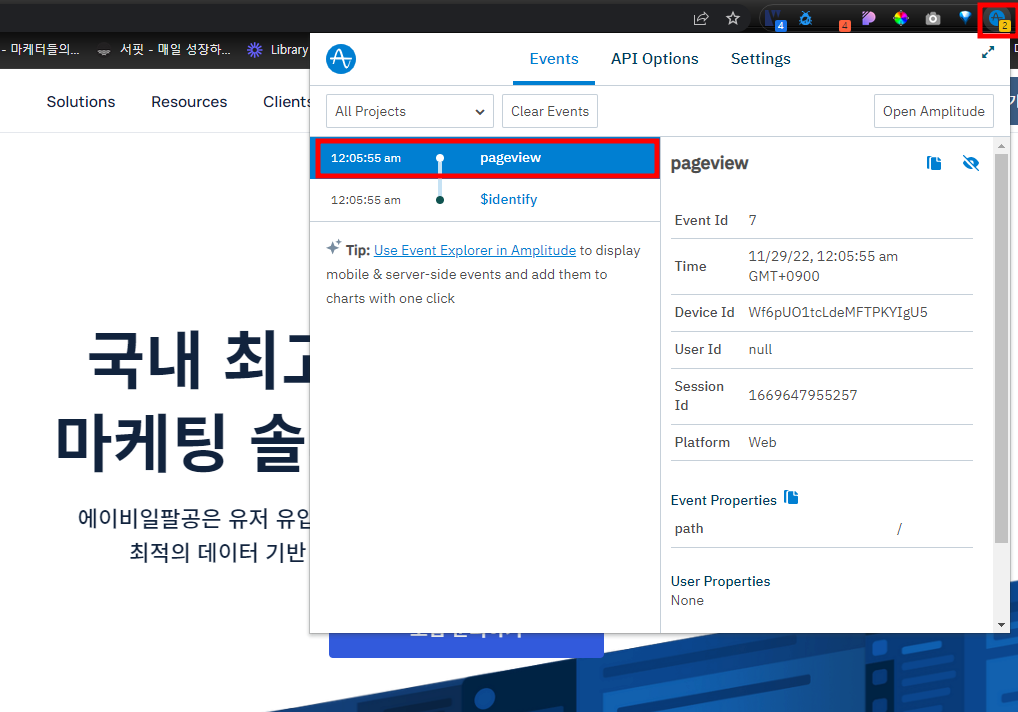Select the pageview event row
This screenshot has width=1018, height=712.
[486, 158]
